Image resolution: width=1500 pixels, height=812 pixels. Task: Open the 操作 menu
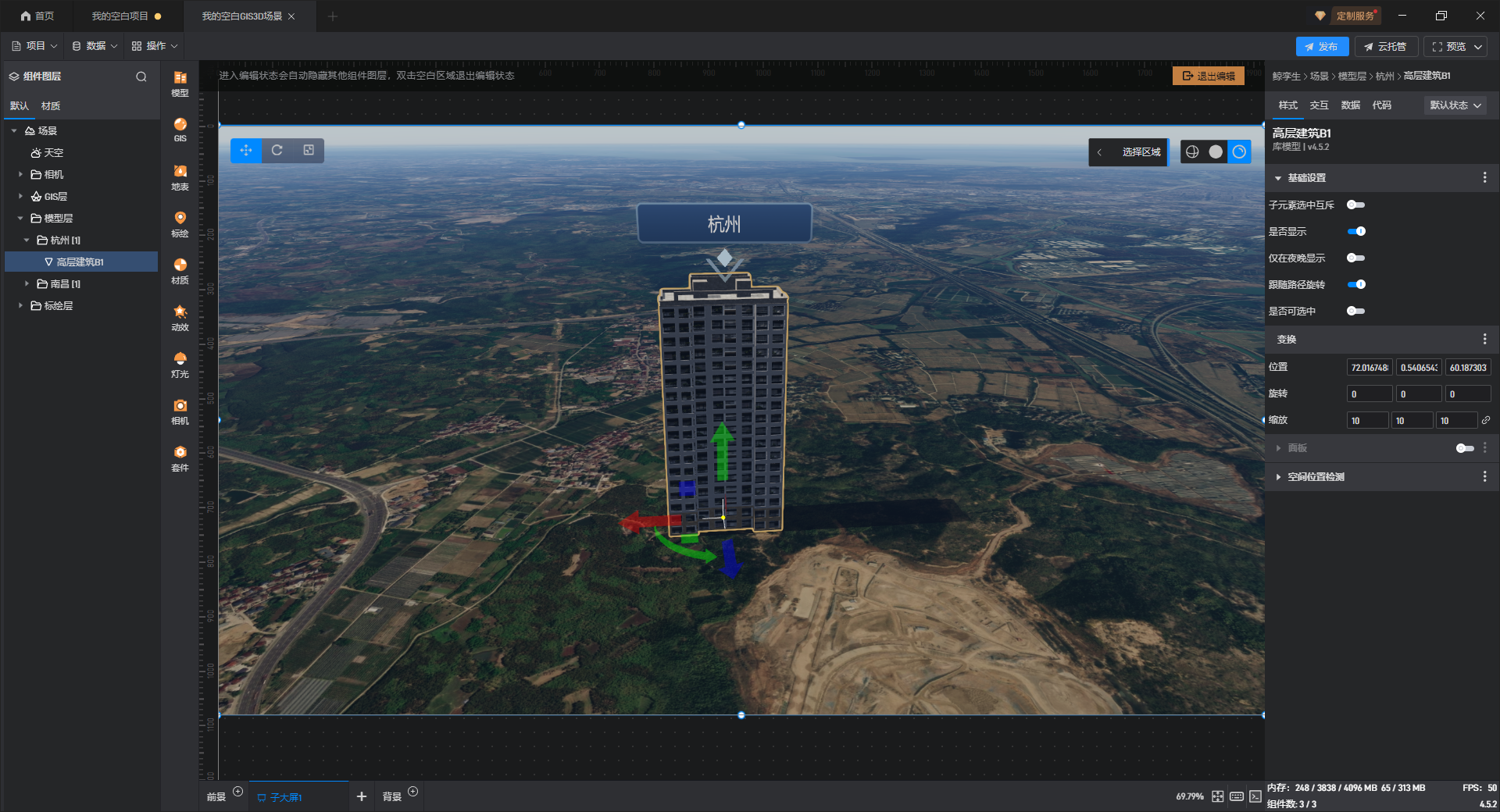coord(155,46)
